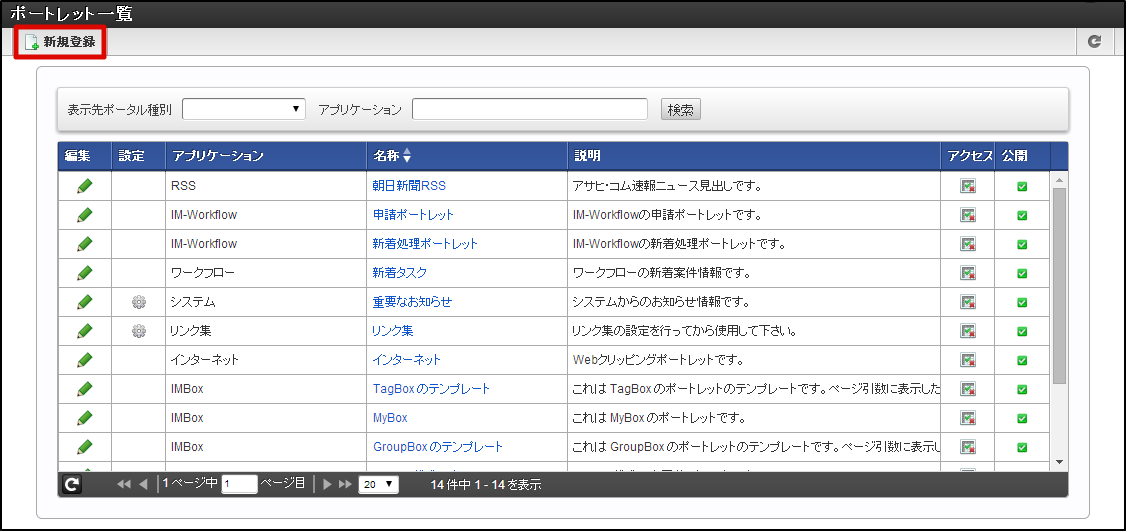Screen dimensions: 1126x531
Task: Click the アプリケーション search text field
Action: tap(529, 109)
